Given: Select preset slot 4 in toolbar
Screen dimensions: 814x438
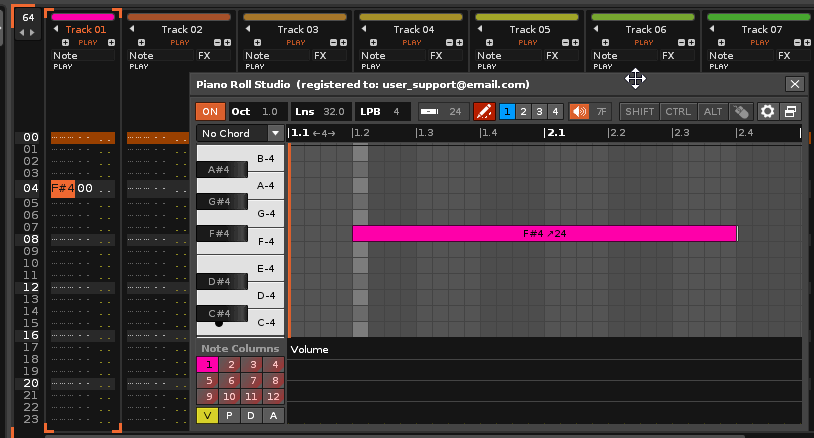Looking at the screenshot, I should pos(555,112).
